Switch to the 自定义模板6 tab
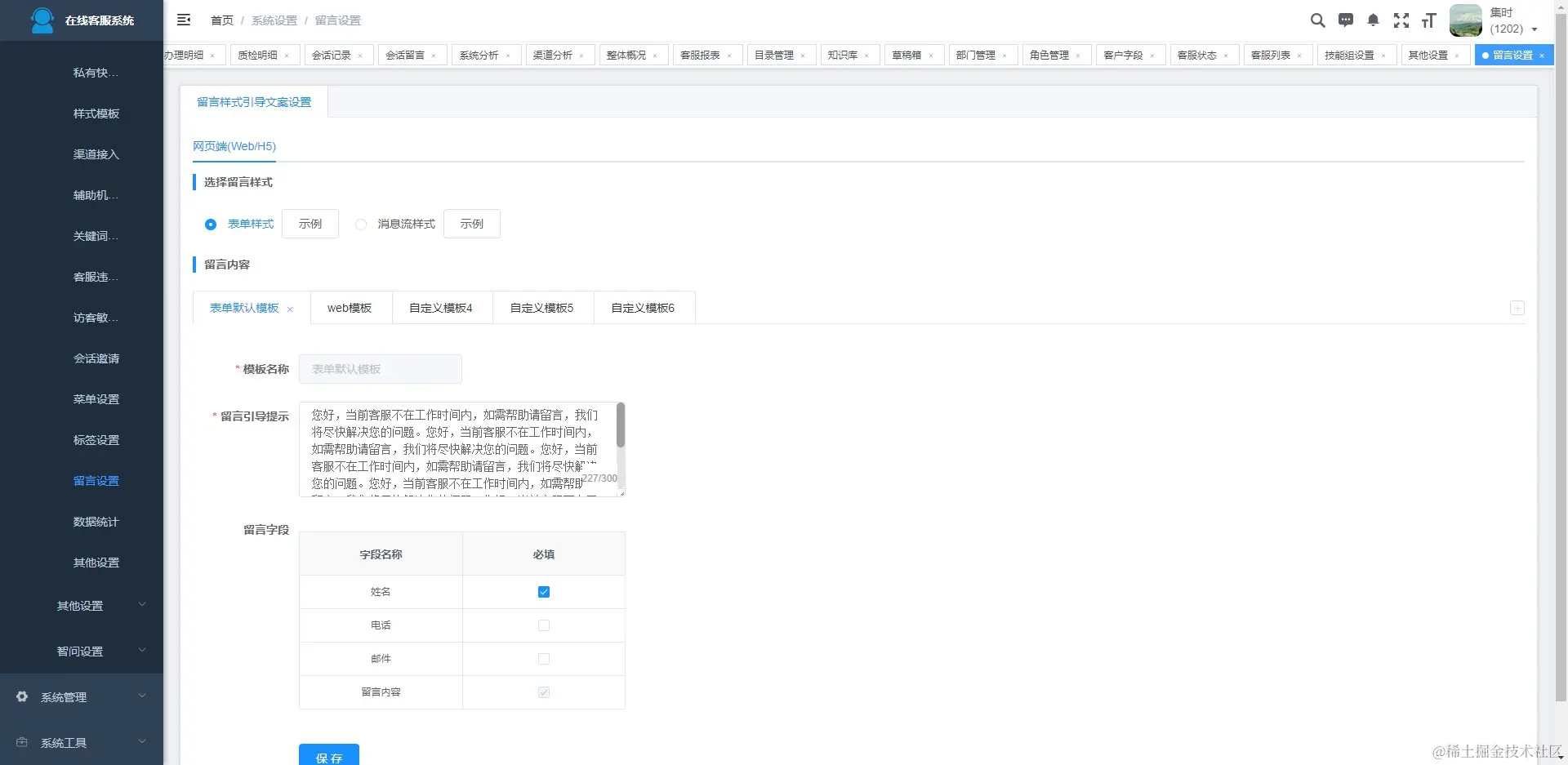Image resolution: width=1568 pixels, height=765 pixels. pyautogui.click(x=644, y=308)
